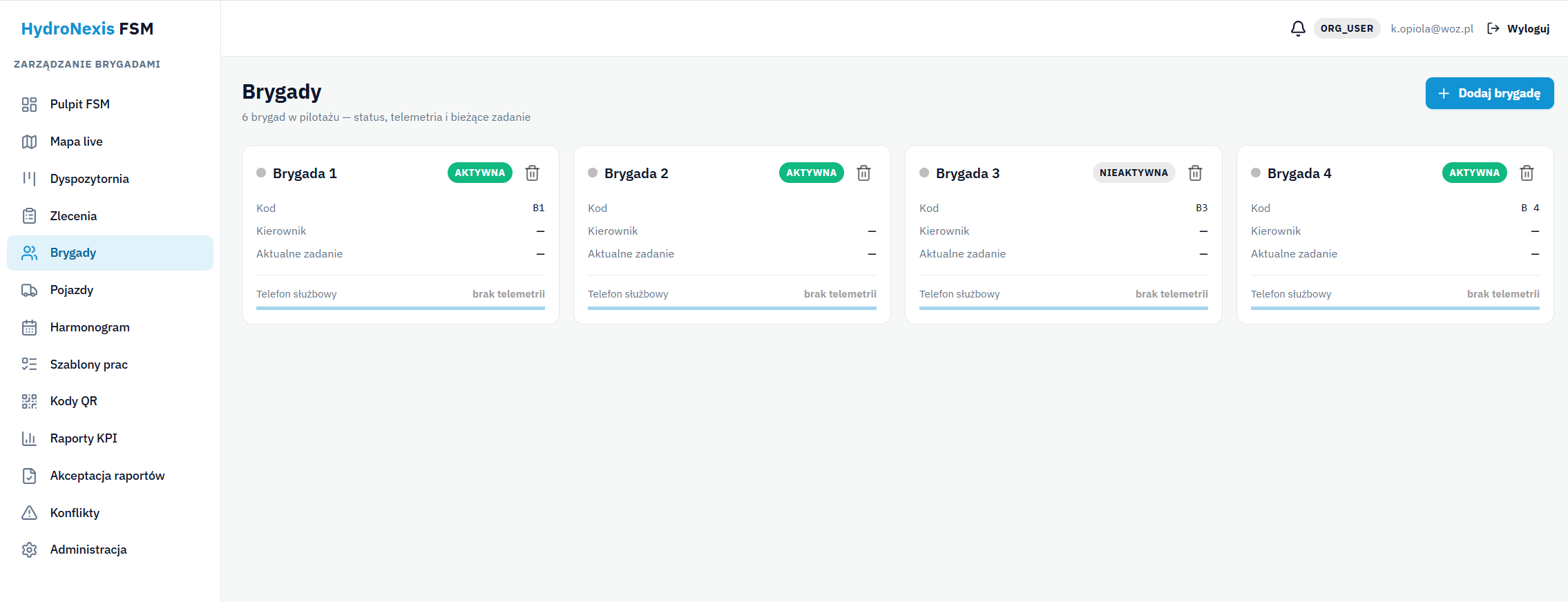Click the Dodaj brygadę button
The height and width of the screenshot is (602, 1568).
(1489, 93)
